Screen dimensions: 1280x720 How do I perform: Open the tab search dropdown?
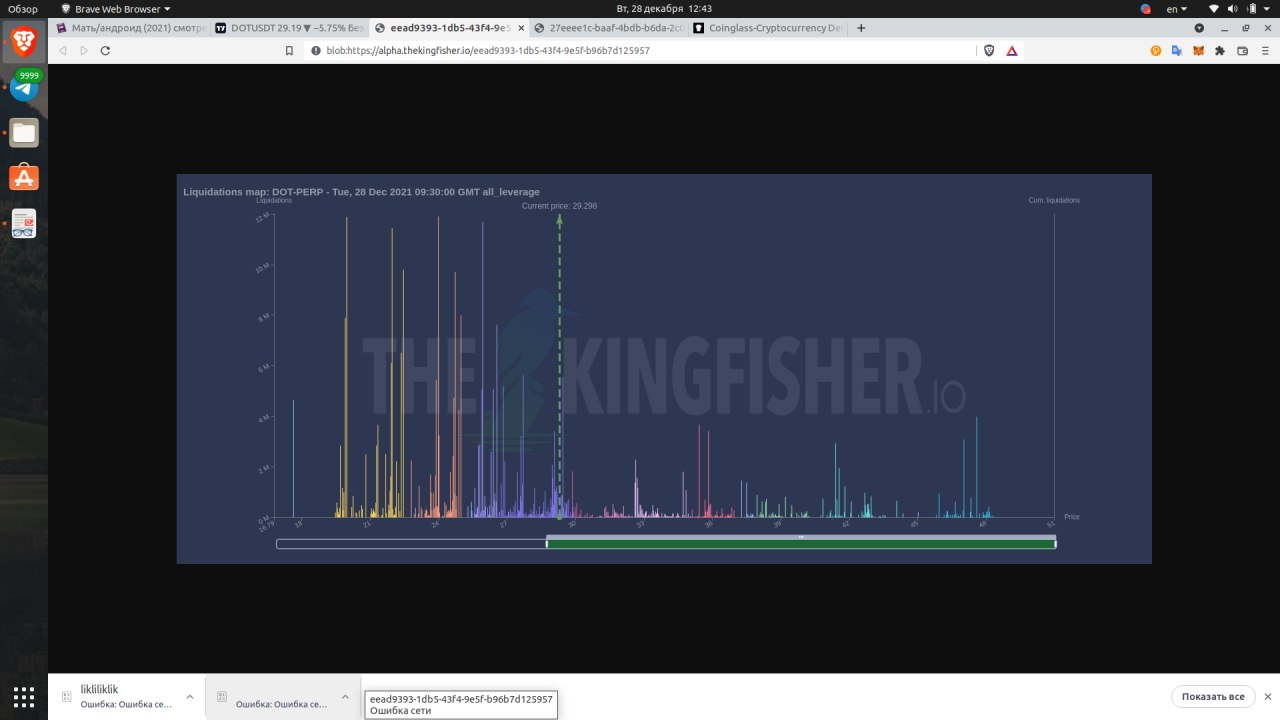coord(1199,28)
